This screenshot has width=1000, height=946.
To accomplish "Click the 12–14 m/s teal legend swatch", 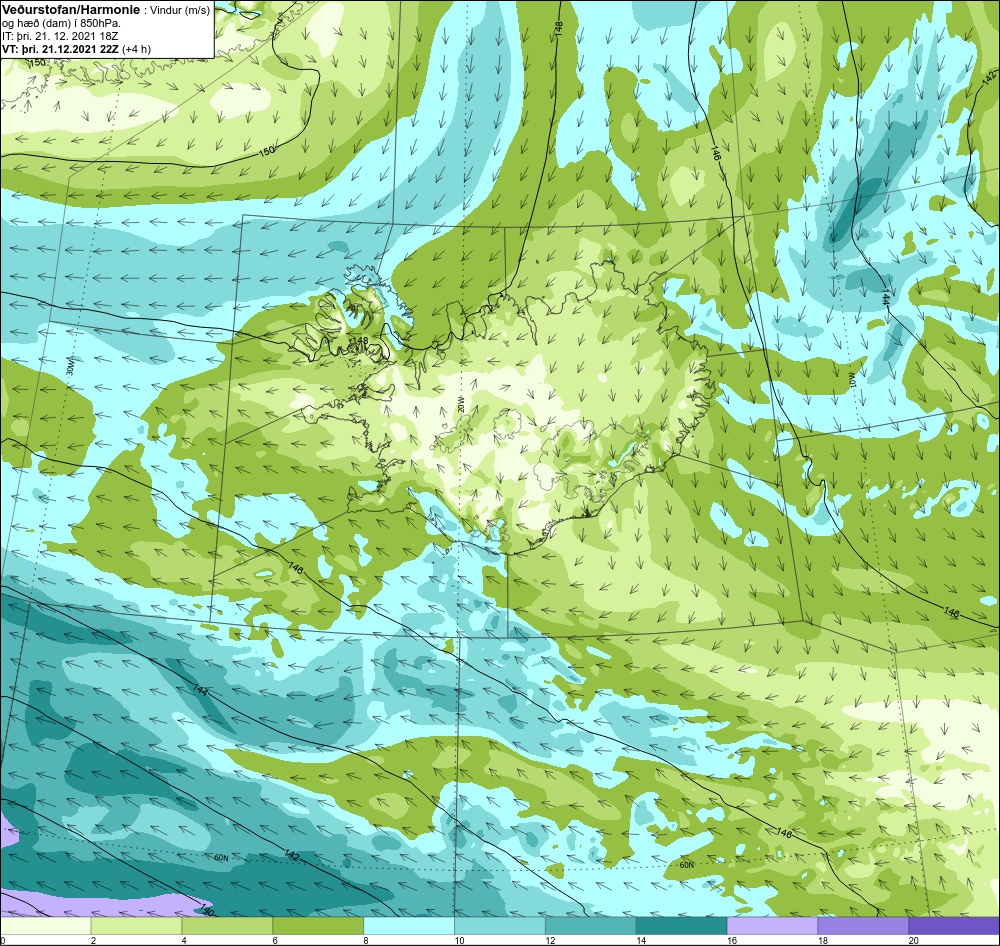I will click(x=591, y=925).
